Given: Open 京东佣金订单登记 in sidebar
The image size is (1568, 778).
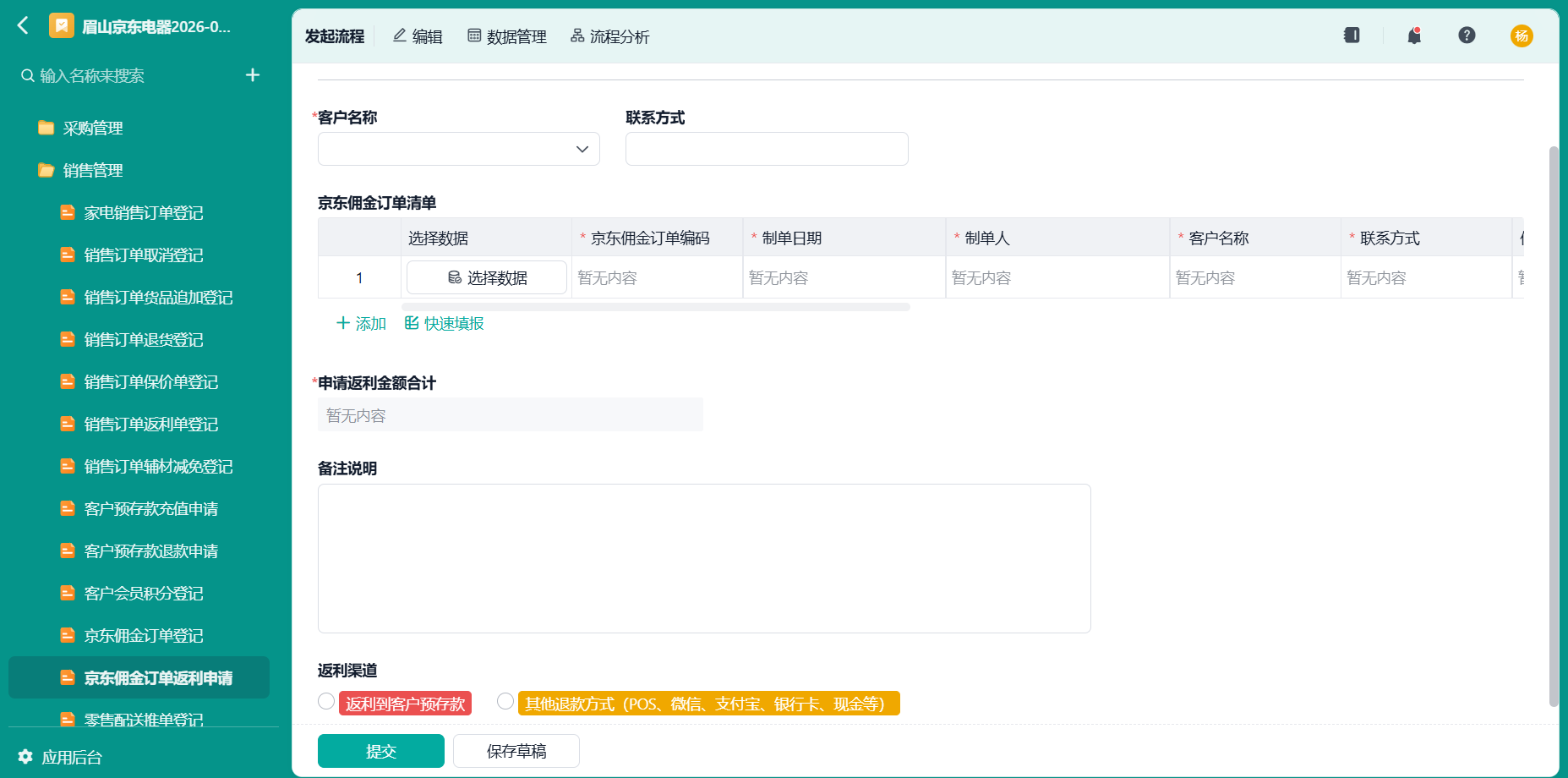Looking at the screenshot, I should (144, 636).
